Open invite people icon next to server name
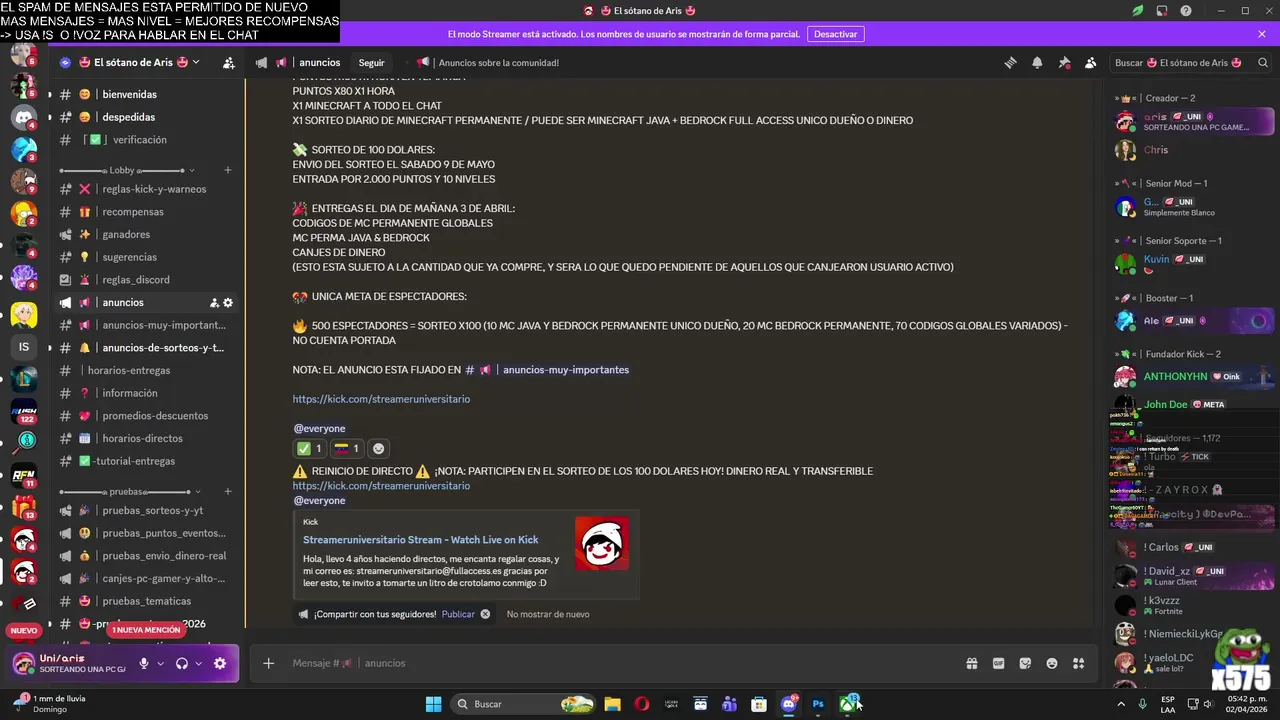Screen dimensions: 1280x720 point(229,62)
